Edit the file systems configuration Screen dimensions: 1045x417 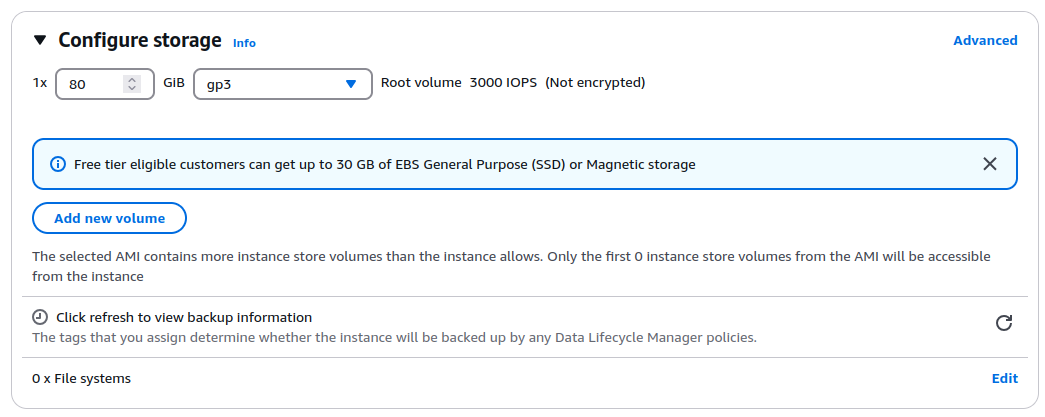pos(1004,378)
